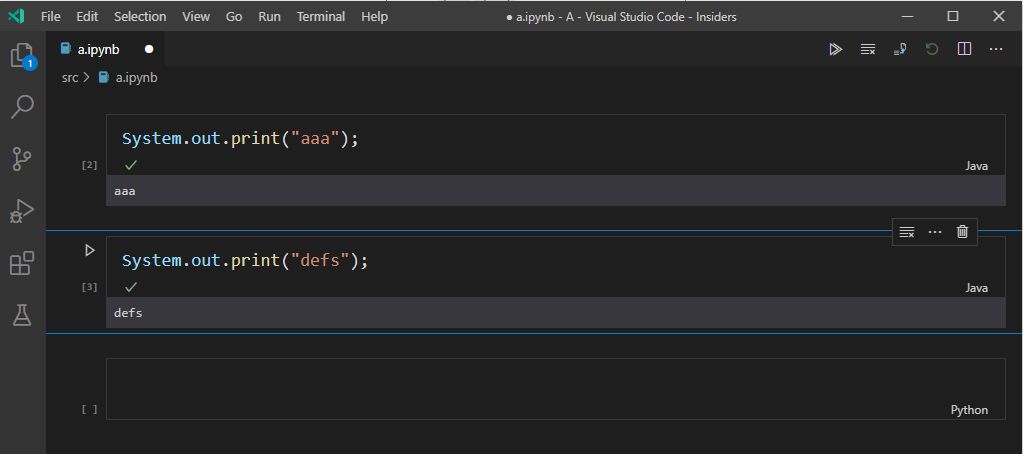Open the Run menu
1023x454 pixels.
click(x=269, y=17)
